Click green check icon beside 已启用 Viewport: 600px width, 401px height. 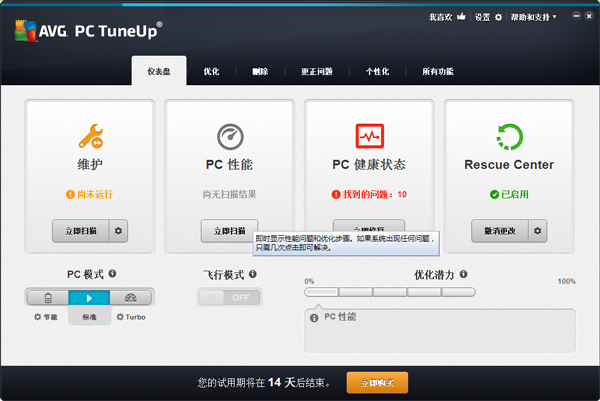(x=494, y=194)
